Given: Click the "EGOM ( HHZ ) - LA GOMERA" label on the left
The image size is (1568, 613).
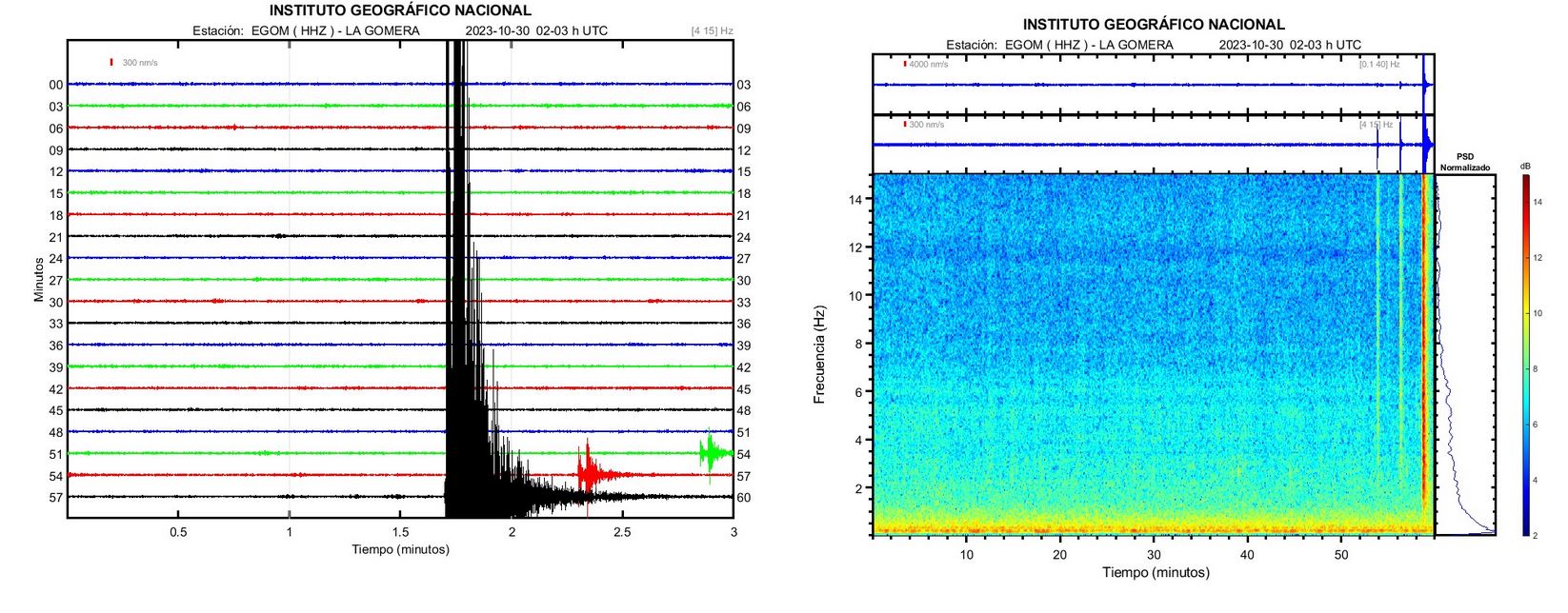Looking at the screenshot, I should (x=335, y=30).
